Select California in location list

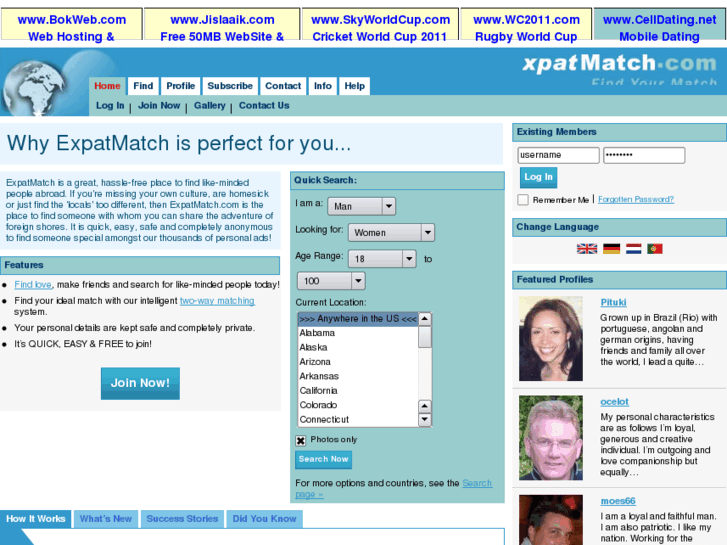(358, 391)
